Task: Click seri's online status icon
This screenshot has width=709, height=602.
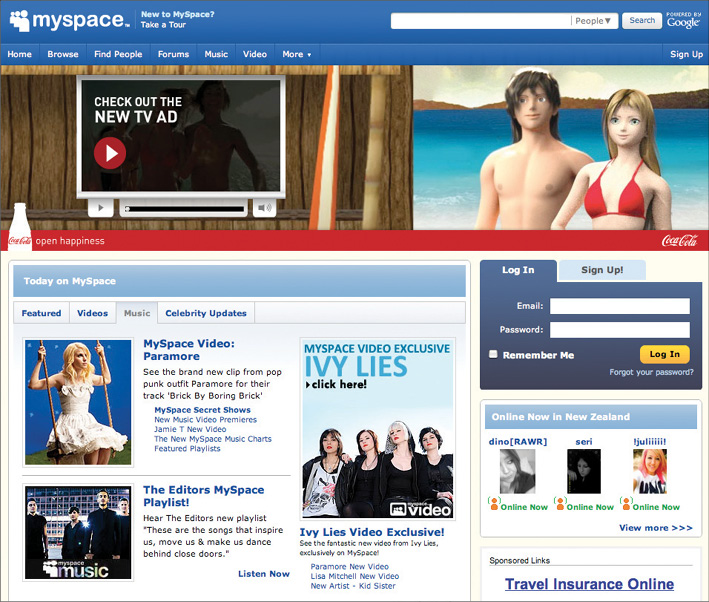Action: (560, 503)
